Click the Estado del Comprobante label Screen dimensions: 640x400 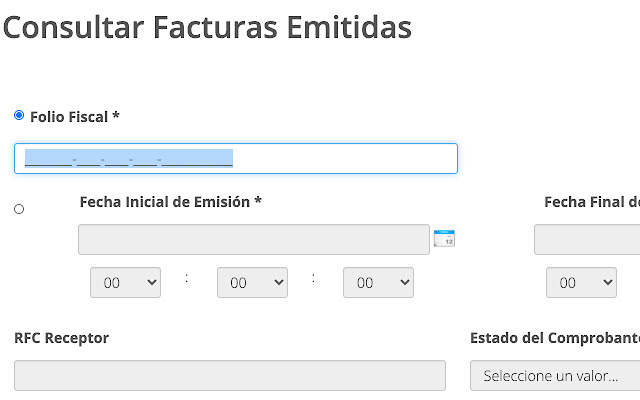click(555, 338)
